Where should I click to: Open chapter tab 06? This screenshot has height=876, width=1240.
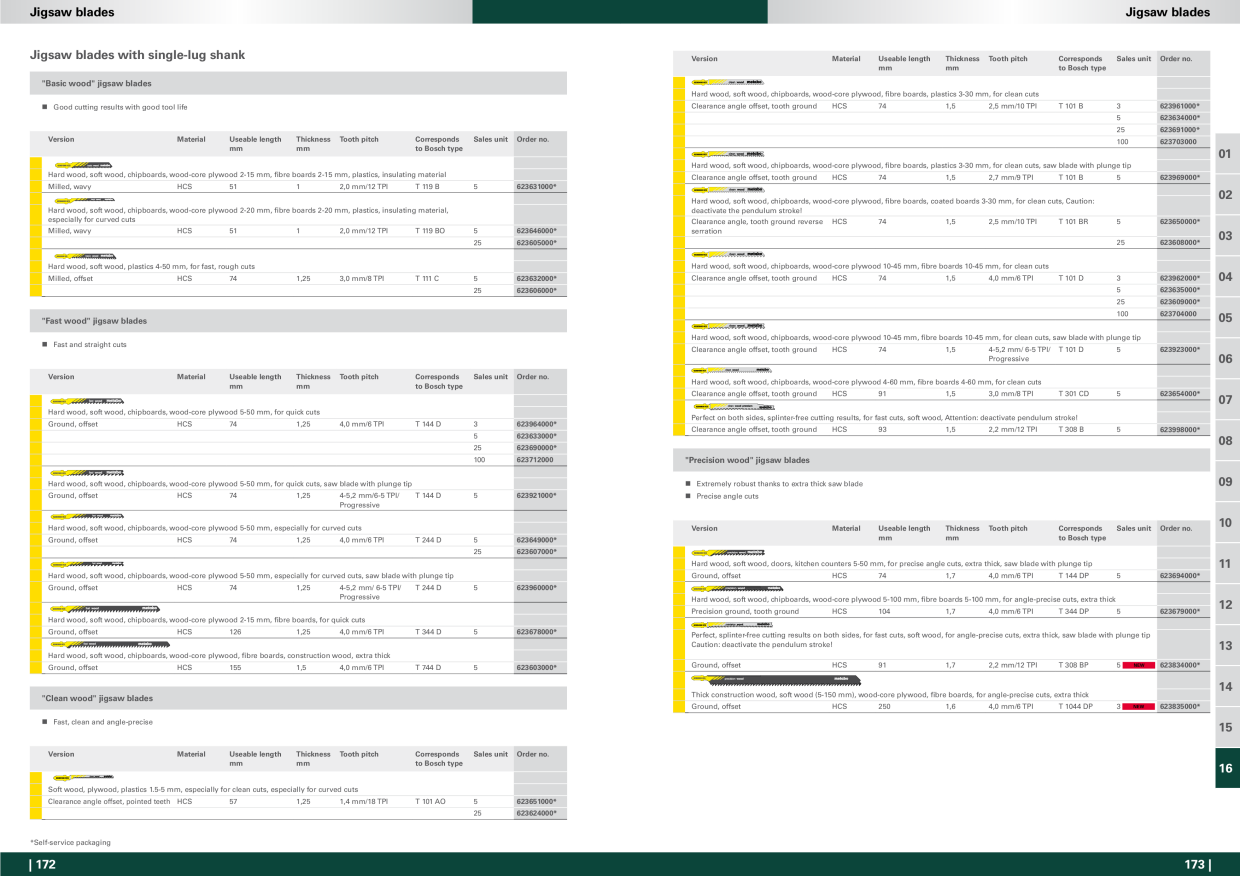pyautogui.click(x=1226, y=359)
